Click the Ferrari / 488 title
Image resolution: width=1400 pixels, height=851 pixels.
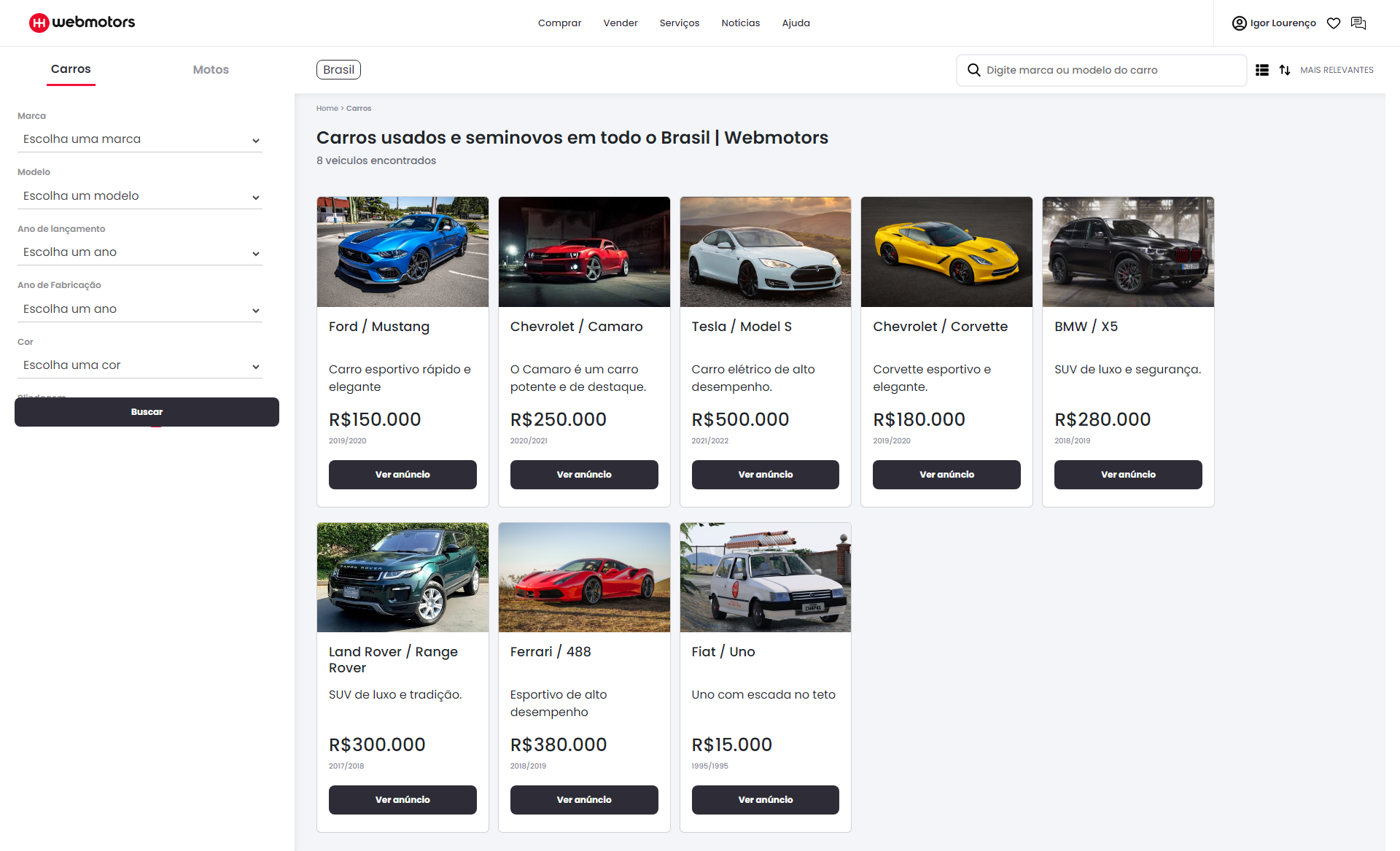coord(551,652)
